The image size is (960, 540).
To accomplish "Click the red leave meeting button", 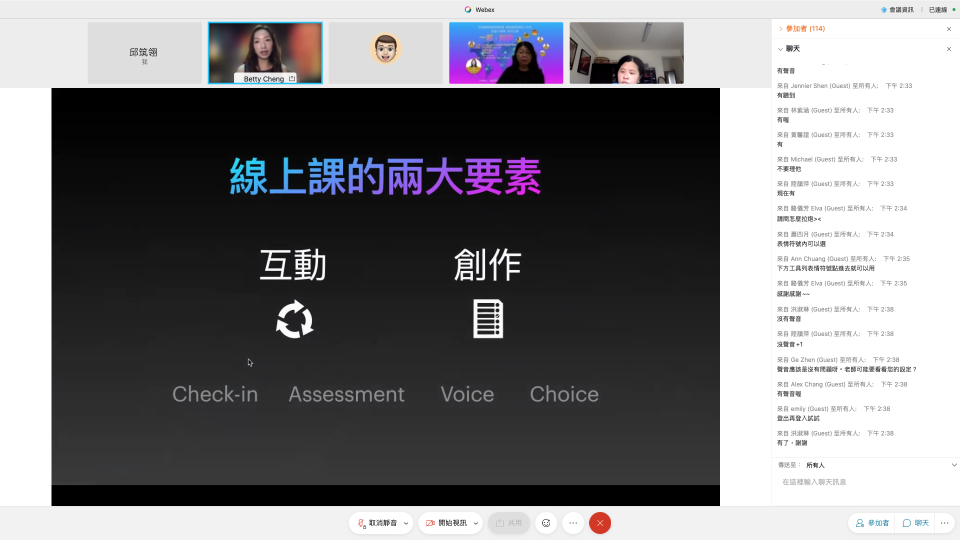I will (x=600, y=523).
